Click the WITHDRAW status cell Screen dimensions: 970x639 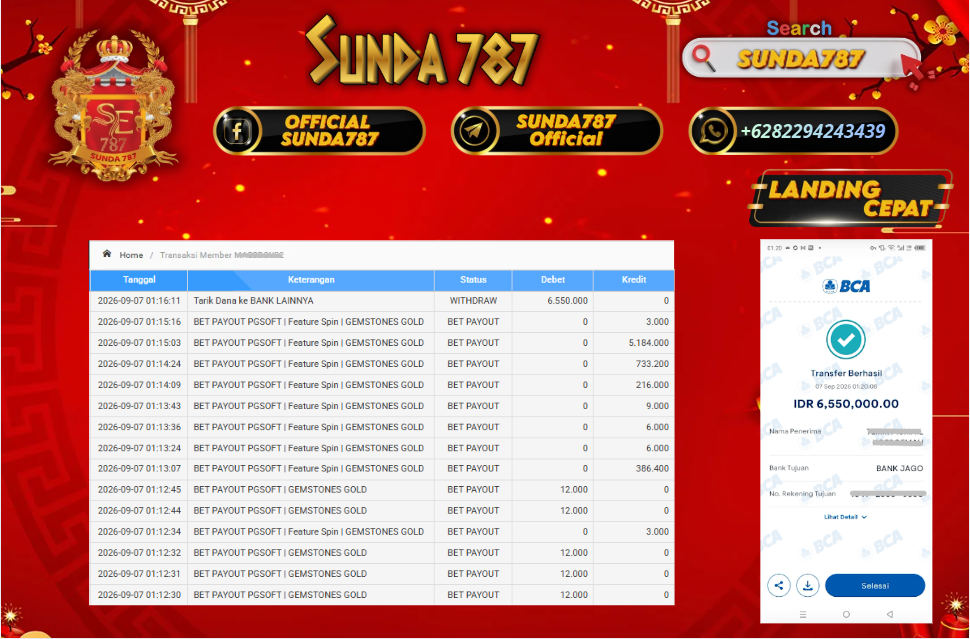click(473, 301)
